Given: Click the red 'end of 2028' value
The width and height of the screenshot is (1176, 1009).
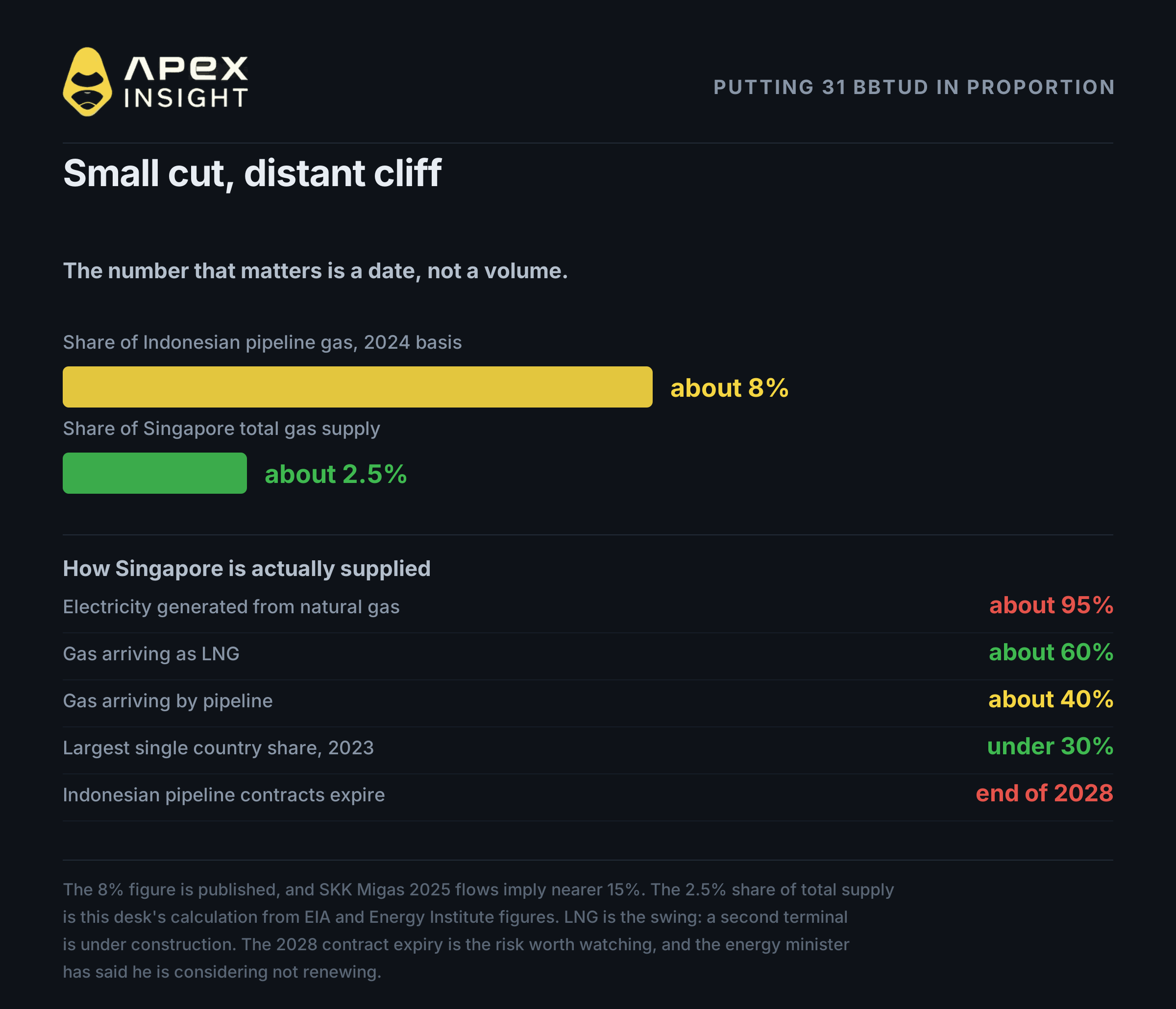Looking at the screenshot, I should tap(1044, 794).
